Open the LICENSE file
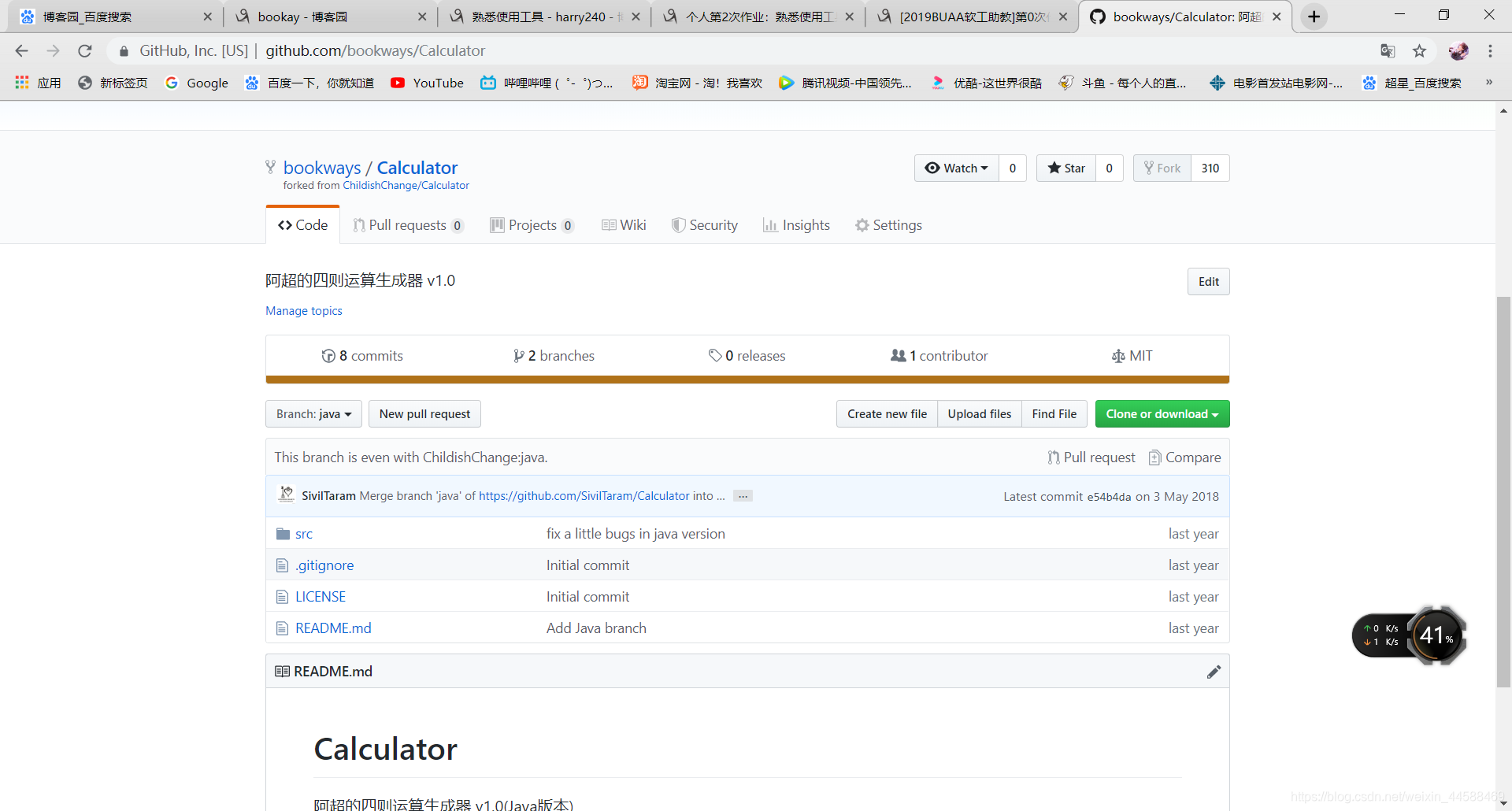 point(321,597)
